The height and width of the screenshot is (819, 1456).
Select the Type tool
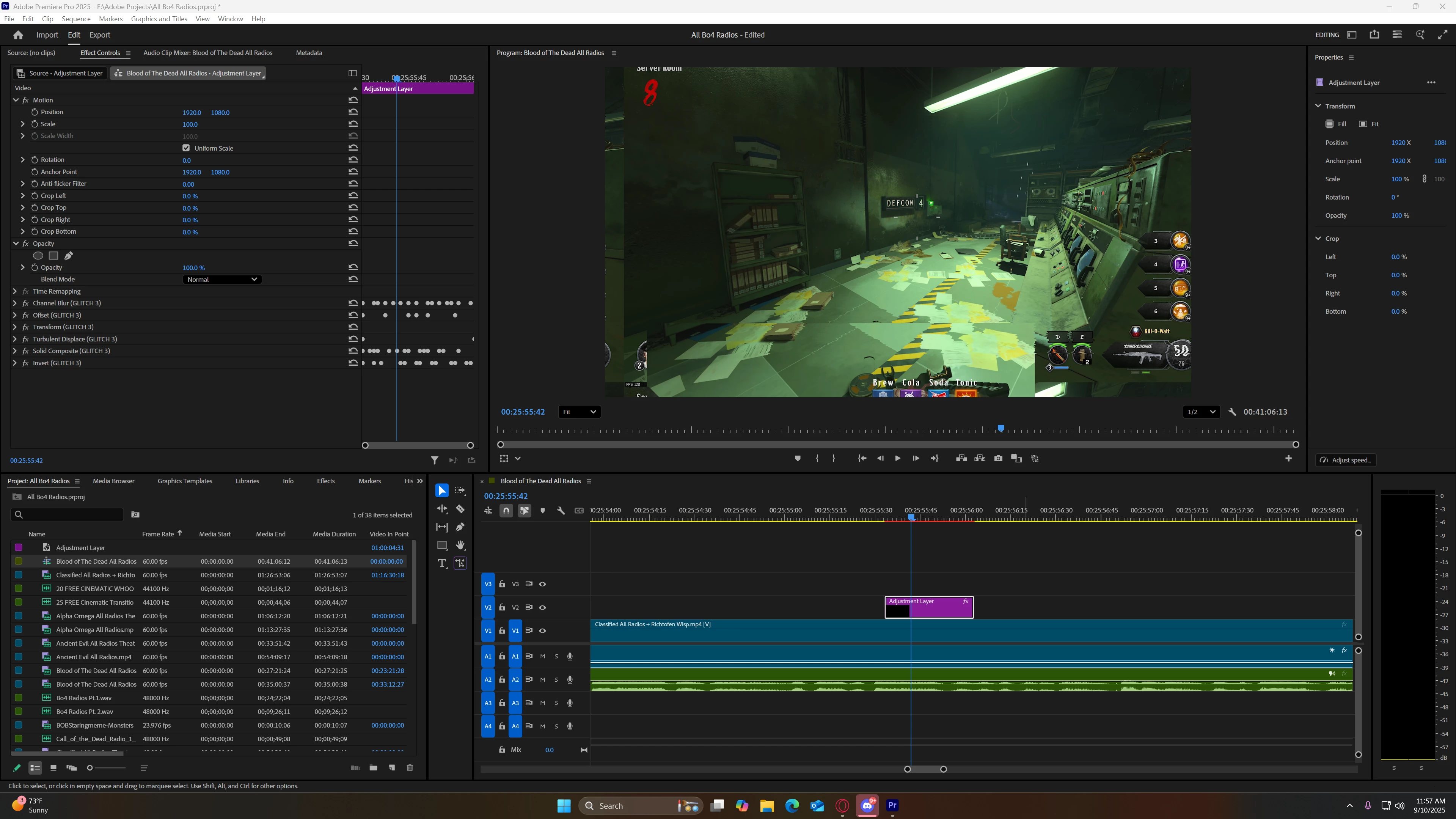[x=442, y=564]
